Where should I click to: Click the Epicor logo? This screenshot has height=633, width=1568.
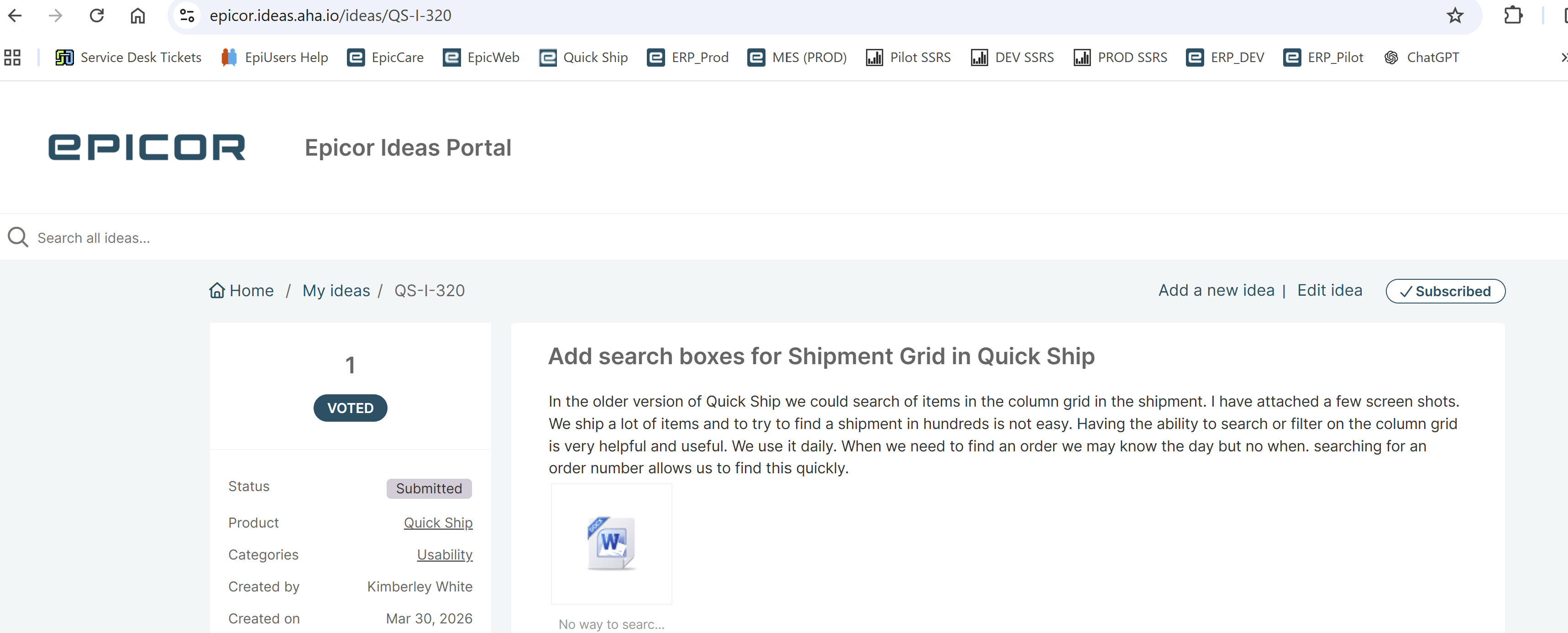point(147,147)
